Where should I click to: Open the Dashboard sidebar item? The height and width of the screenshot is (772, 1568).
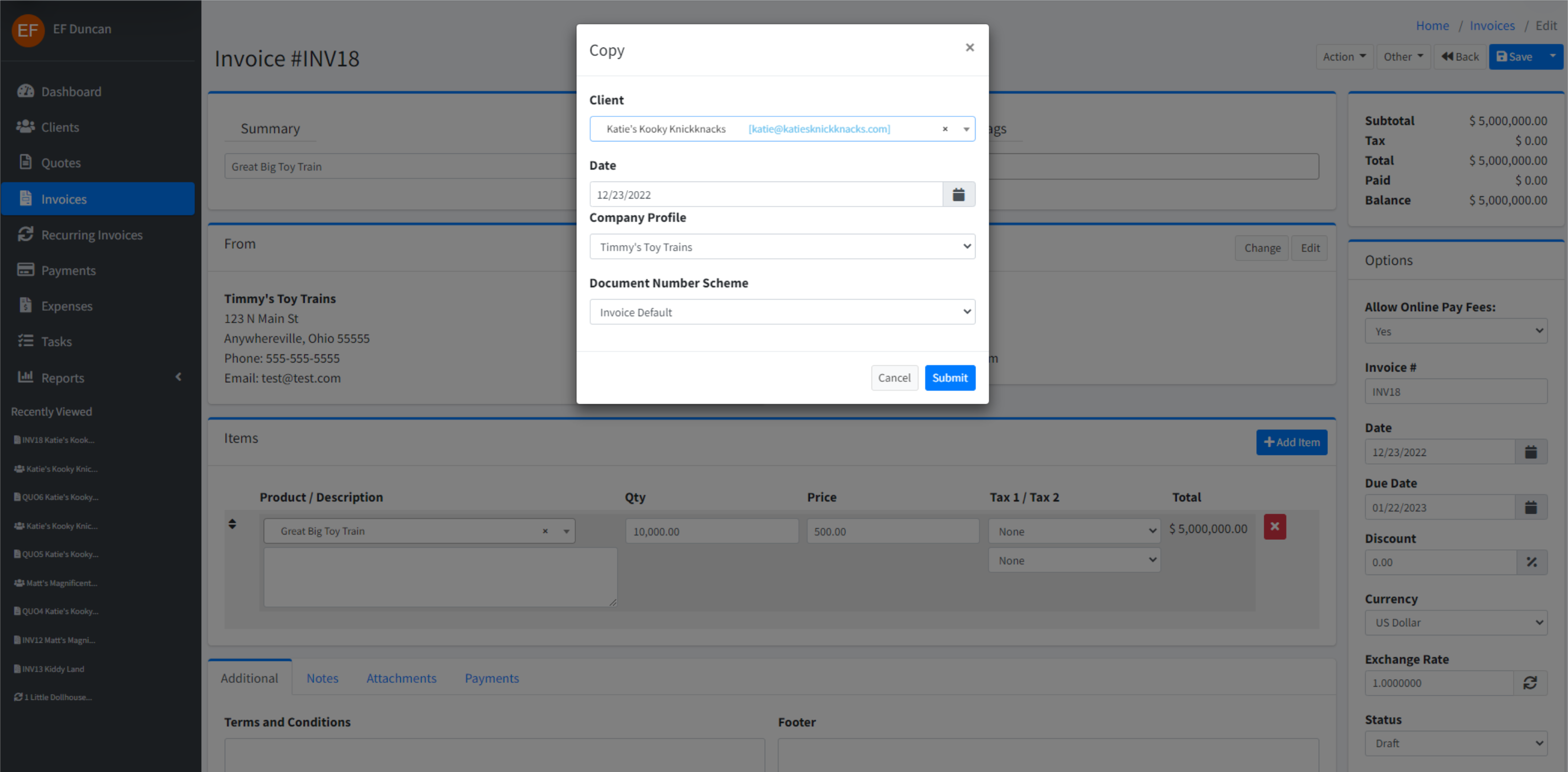(x=70, y=91)
